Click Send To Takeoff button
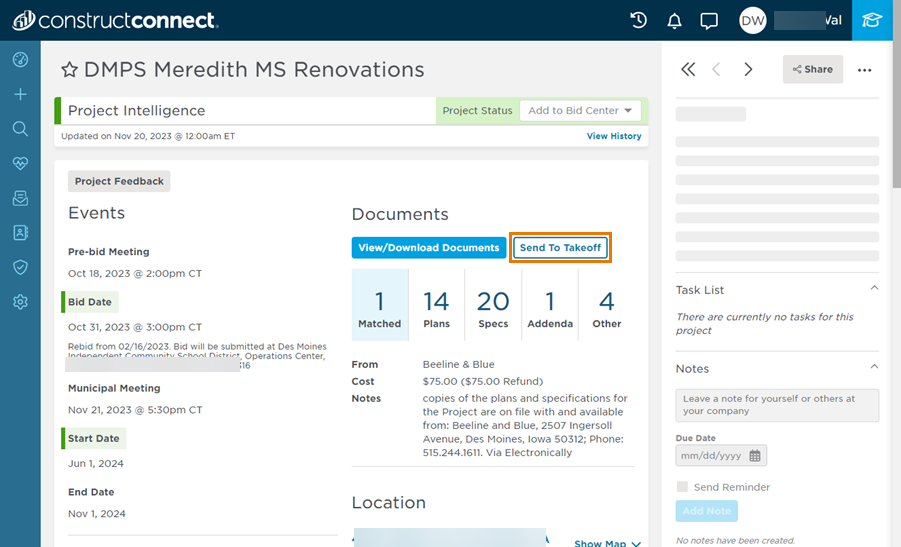 pyautogui.click(x=560, y=248)
